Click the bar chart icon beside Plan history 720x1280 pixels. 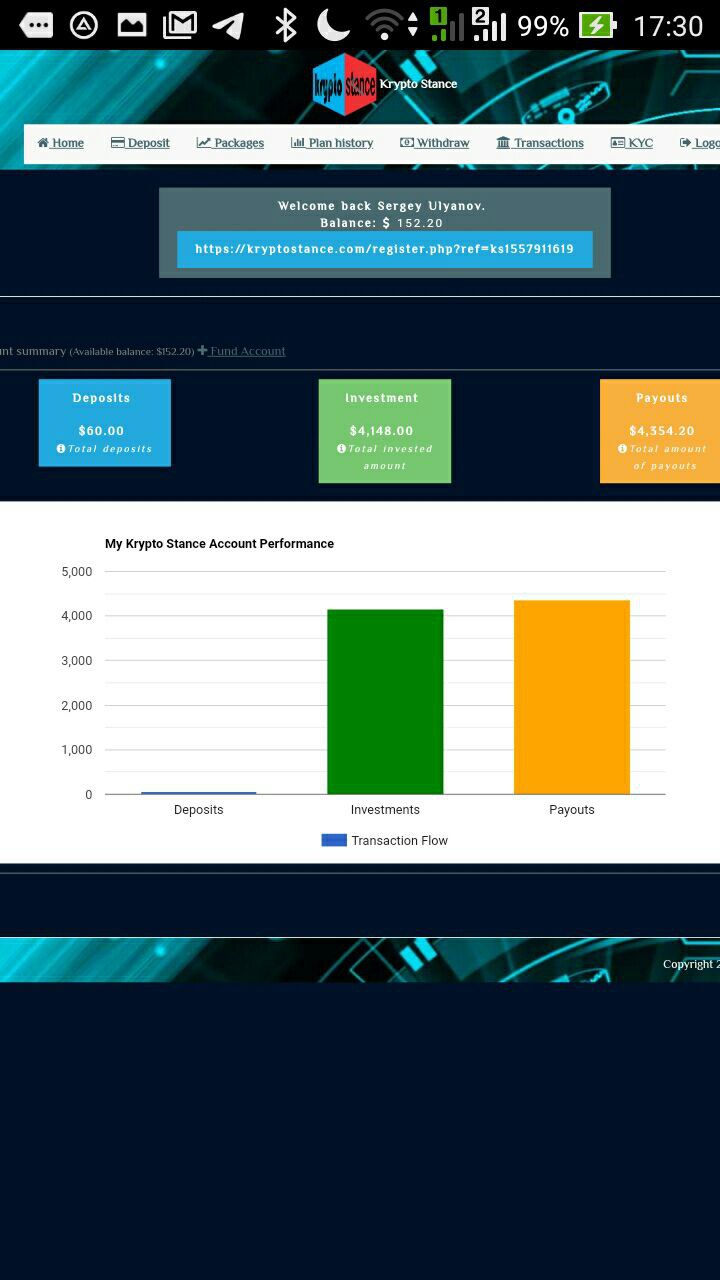click(x=297, y=143)
